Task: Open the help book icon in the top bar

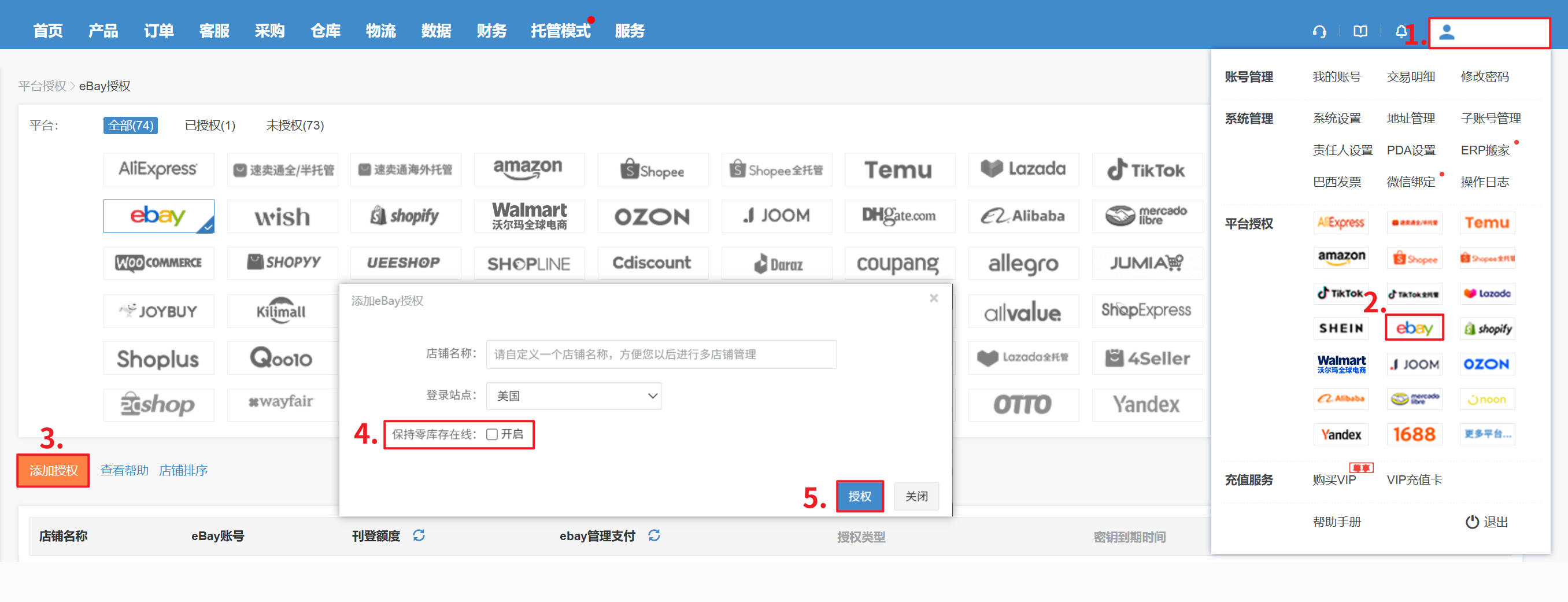Action: coord(1360,31)
